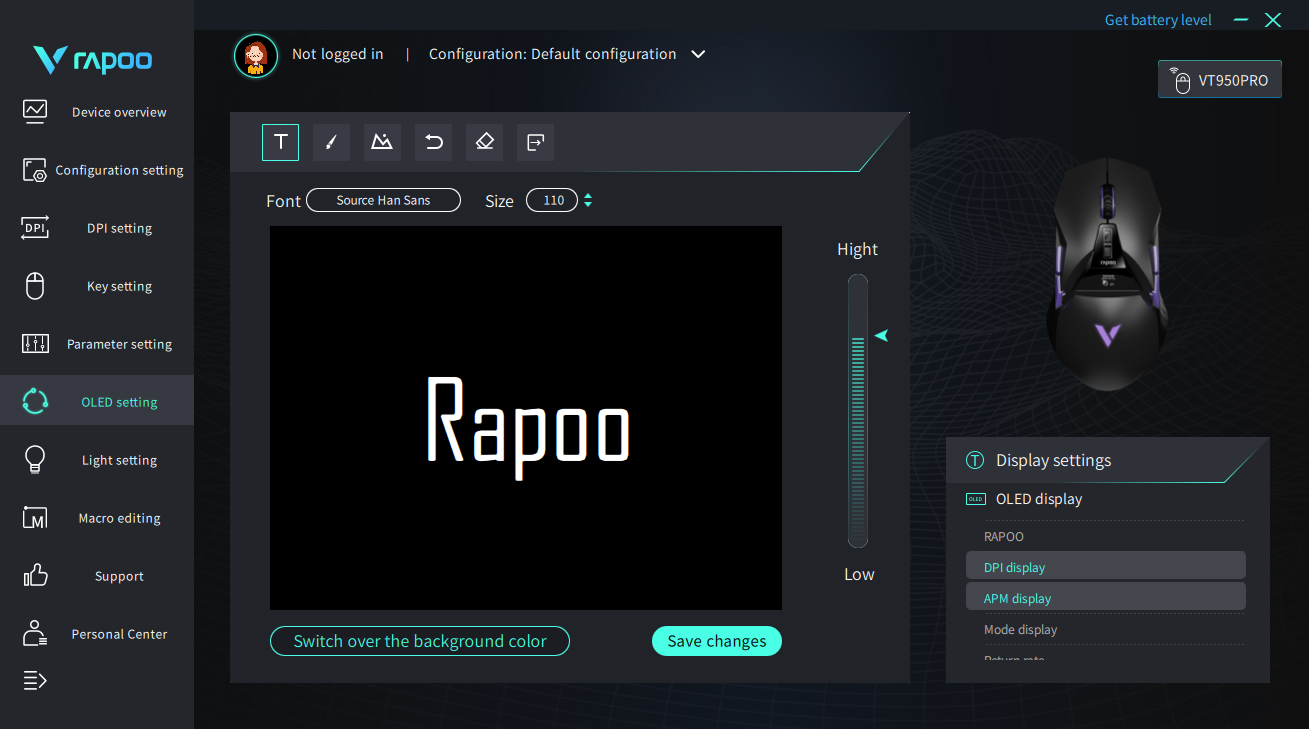Go to DPI setting
The height and width of the screenshot is (729, 1309).
click(x=119, y=228)
